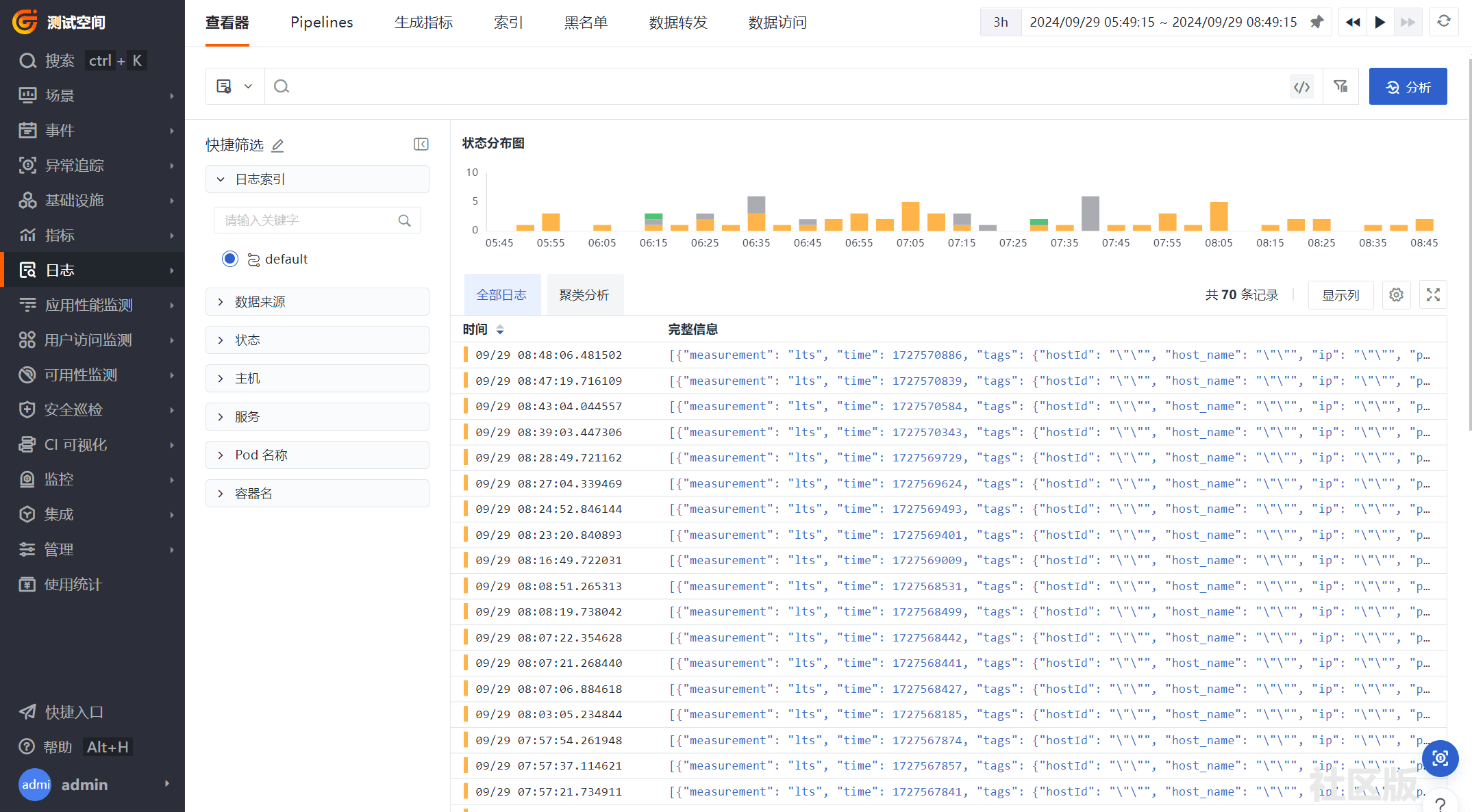Open search from sidebar
This screenshot has height=812, width=1472.
(x=82, y=60)
